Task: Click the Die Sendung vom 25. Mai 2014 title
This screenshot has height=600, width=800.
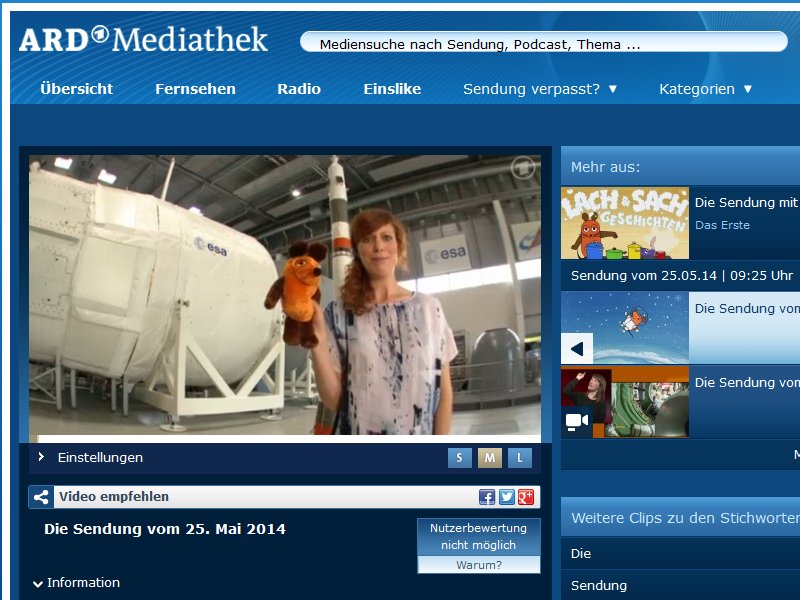Action: pos(165,529)
